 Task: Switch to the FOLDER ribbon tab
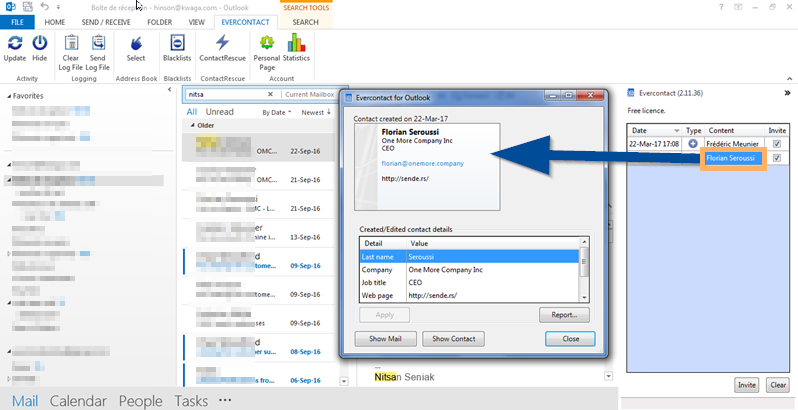click(159, 22)
